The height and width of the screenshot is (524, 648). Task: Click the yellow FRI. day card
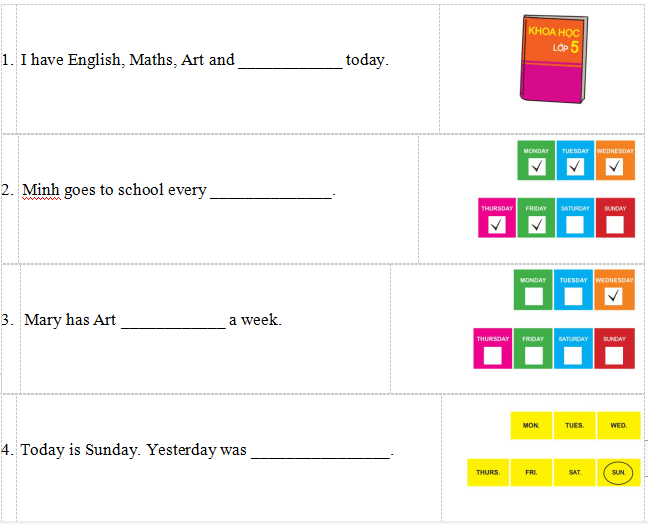(531, 472)
